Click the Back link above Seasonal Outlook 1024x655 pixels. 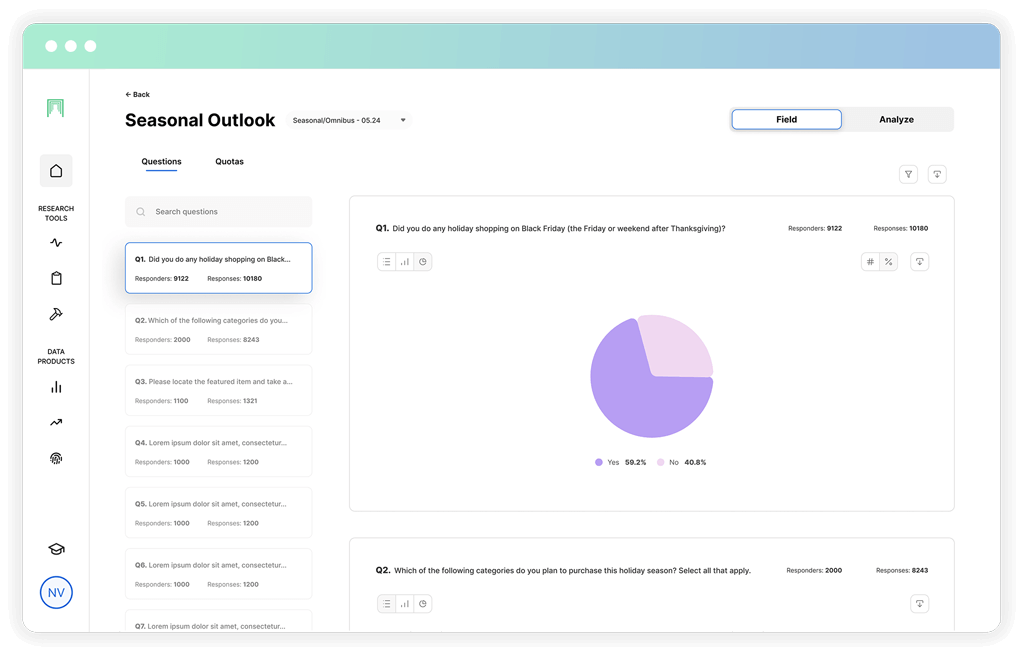[x=137, y=94]
